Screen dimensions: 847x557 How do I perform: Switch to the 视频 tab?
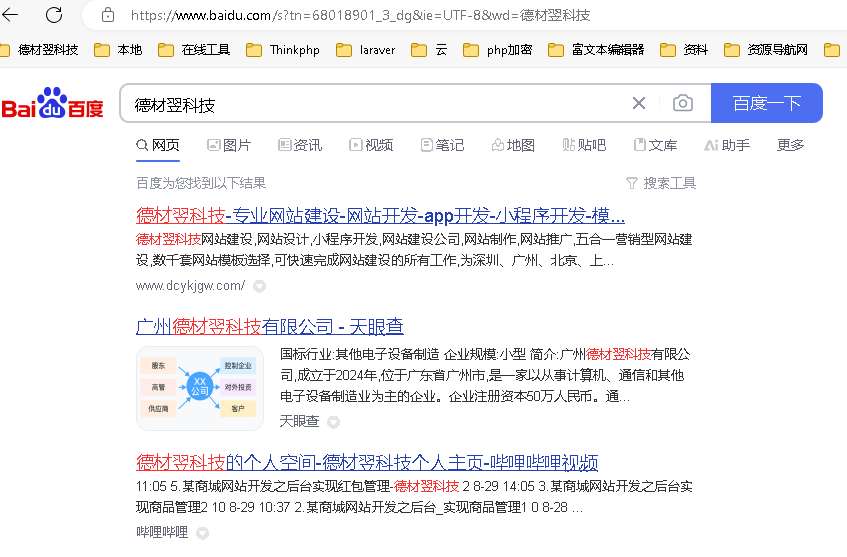(371, 145)
